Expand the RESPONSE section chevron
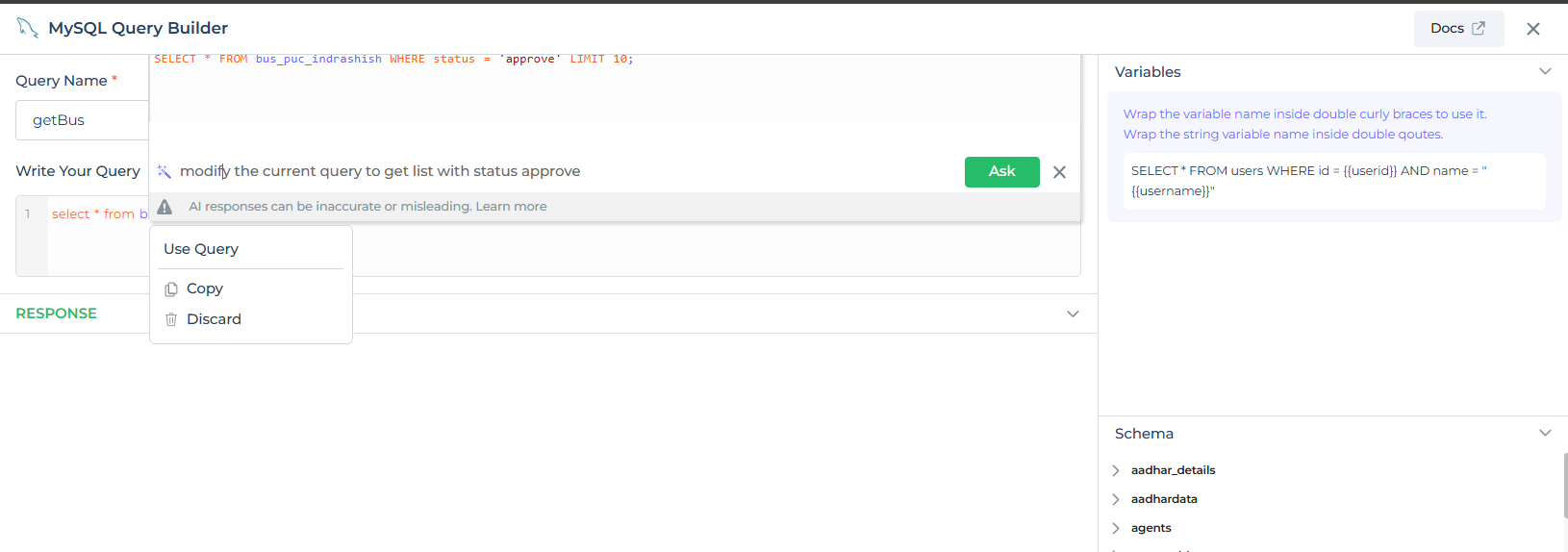This screenshot has width=1568, height=552. [1073, 314]
